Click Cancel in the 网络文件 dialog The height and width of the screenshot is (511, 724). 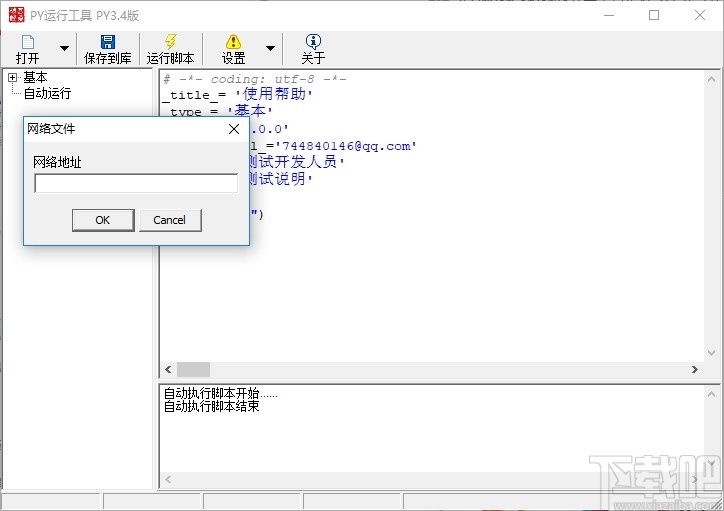click(170, 220)
